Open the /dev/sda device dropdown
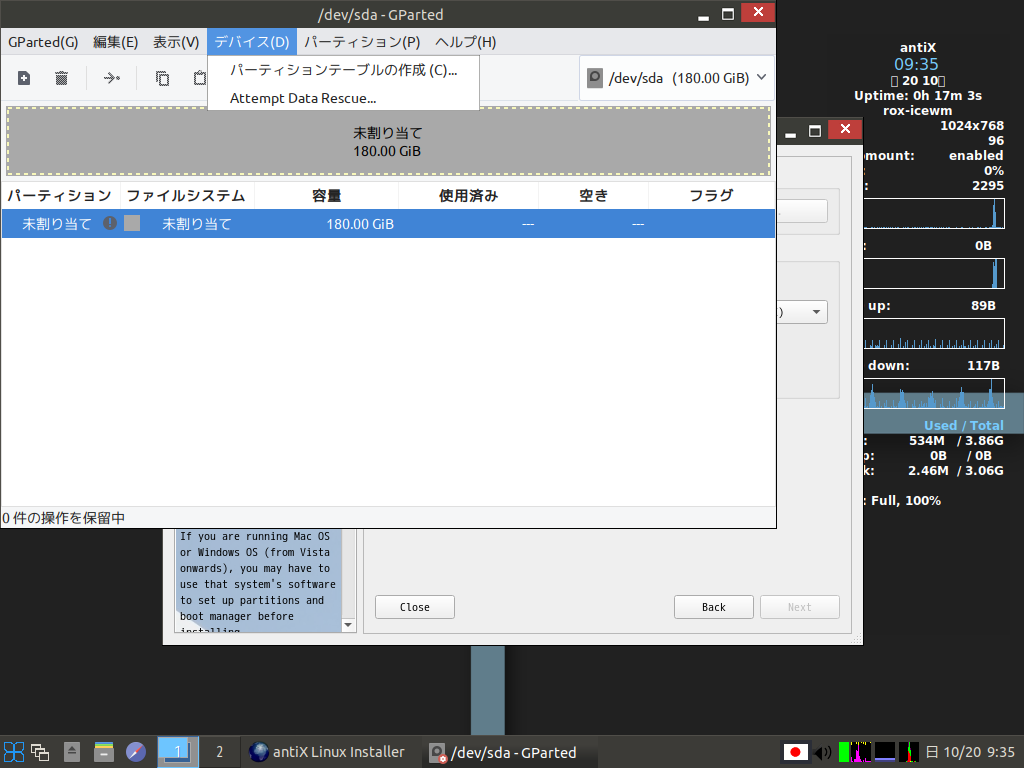Image resolution: width=1024 pixels, height=768 pixels. click(677, 78)
